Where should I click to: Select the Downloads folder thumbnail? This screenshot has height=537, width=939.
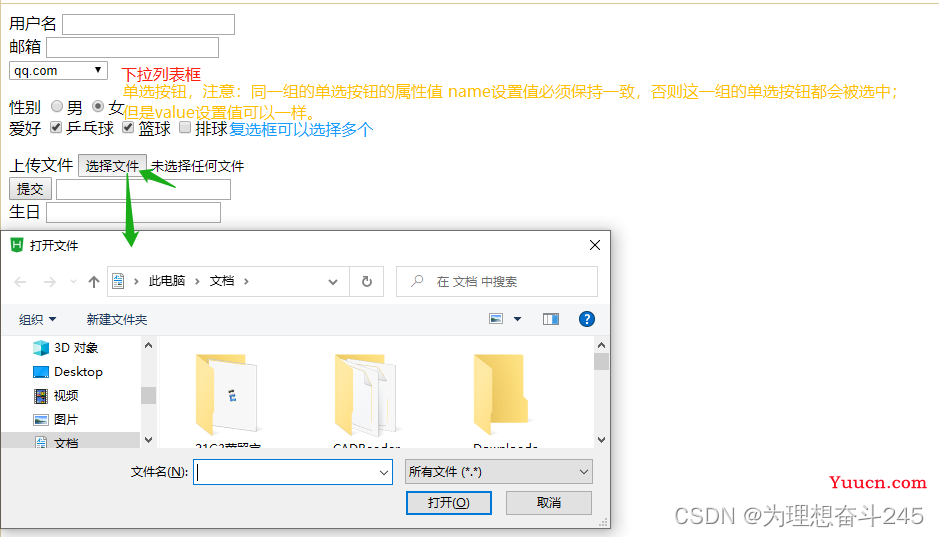tap(502, 396)
